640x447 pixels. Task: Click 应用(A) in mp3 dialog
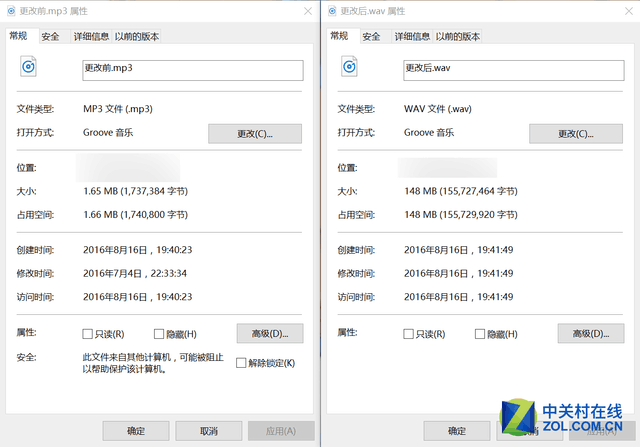click(281, 431)
